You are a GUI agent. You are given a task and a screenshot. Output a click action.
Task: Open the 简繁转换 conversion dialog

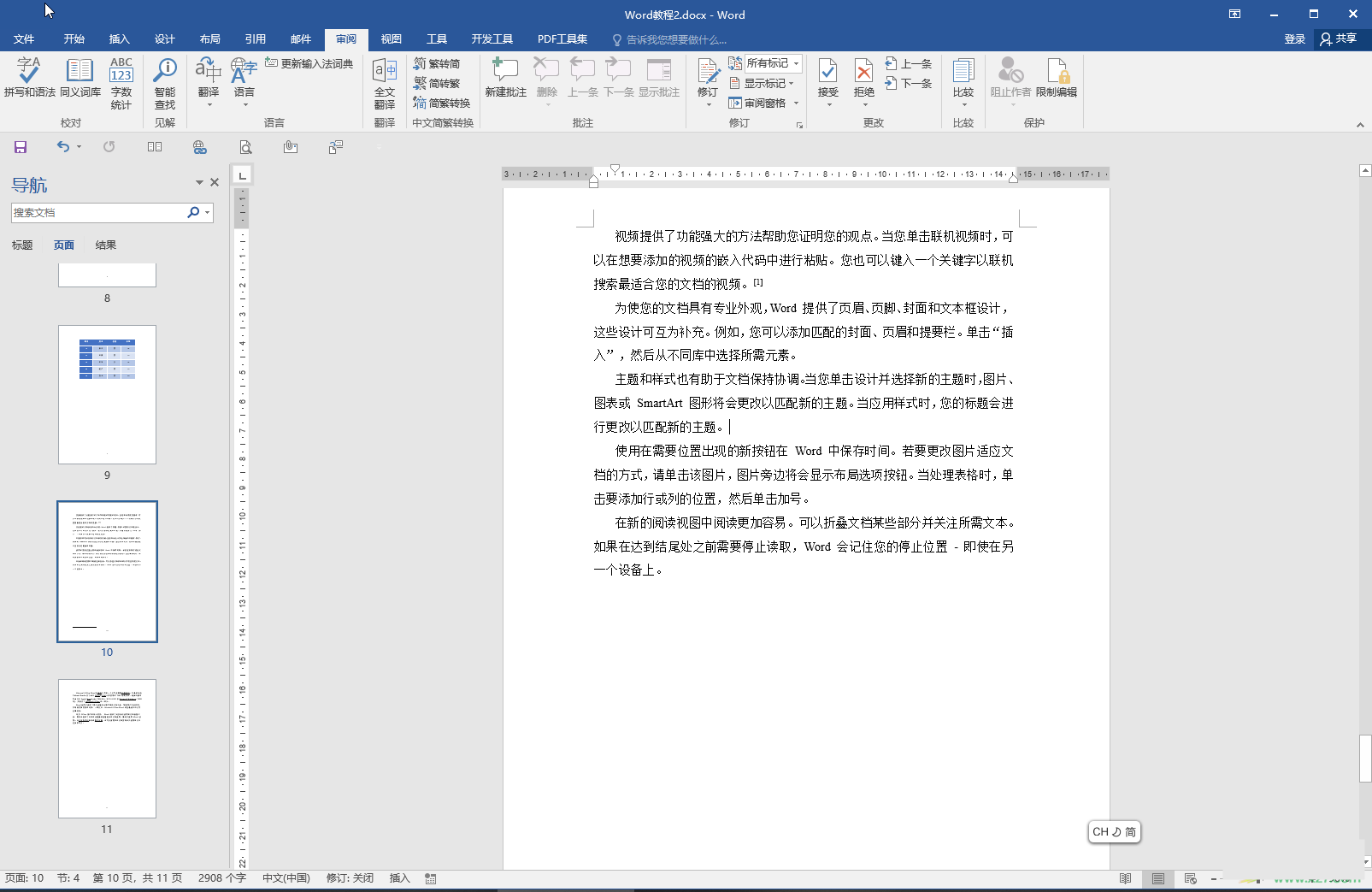pos(442,103)
